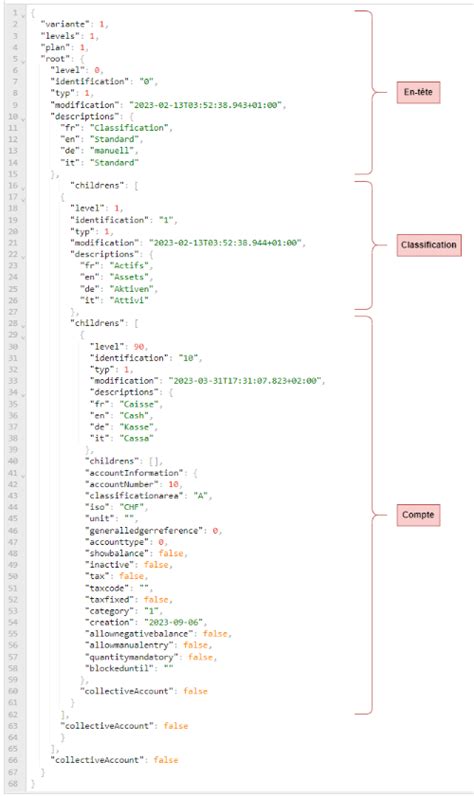Click the 2023-03-31T17:31:07.823+02:00 timestamp value
This screenshot has width=474, height=797.
click(247, 381)
